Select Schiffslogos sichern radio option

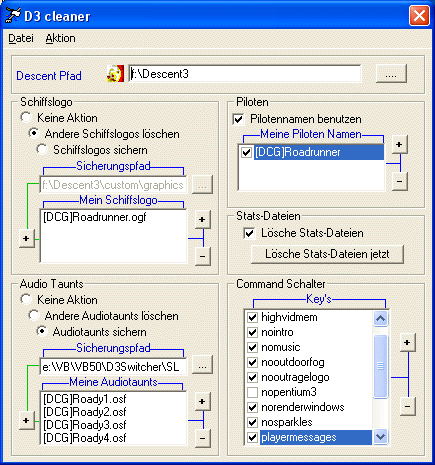42,150
